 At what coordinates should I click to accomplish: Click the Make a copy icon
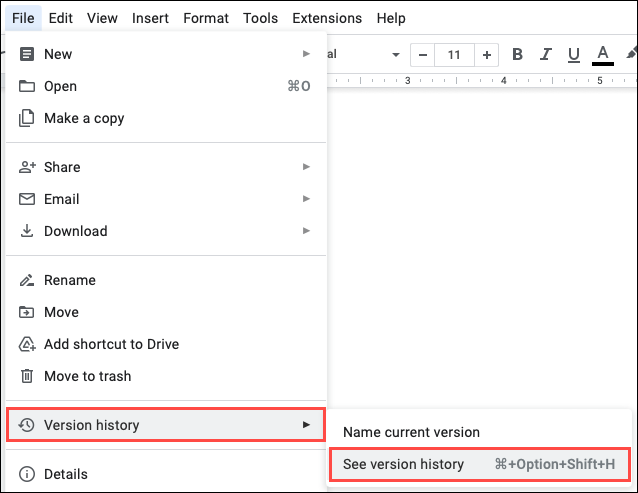tap(27, 118)
